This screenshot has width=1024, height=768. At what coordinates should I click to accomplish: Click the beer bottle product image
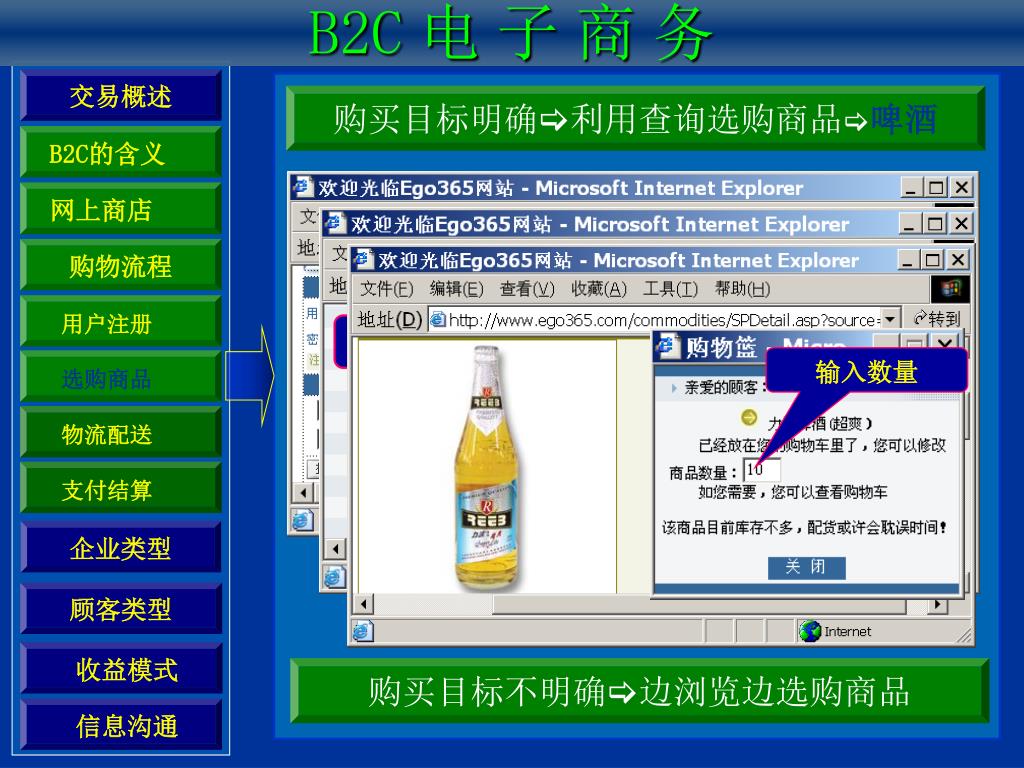(x=487, y=467)
